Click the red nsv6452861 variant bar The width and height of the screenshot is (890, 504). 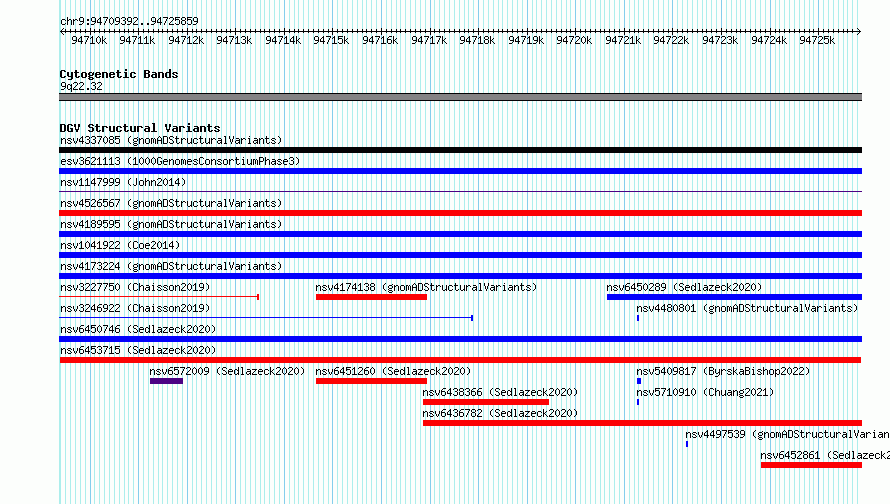tap(812, 465)
